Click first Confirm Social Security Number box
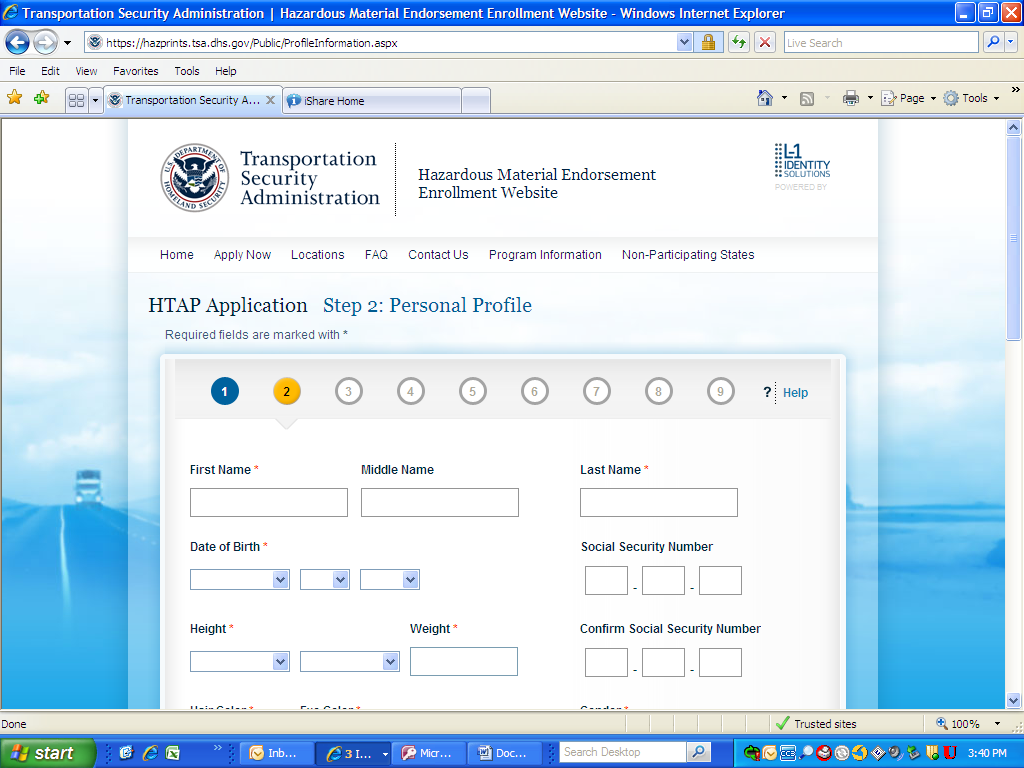The image size is (1024, 768). pos(607,662)
